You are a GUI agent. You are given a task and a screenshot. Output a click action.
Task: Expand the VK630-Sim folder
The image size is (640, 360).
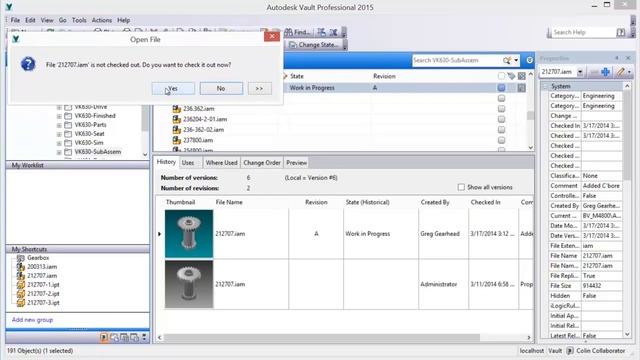click(x=59, y=143)
